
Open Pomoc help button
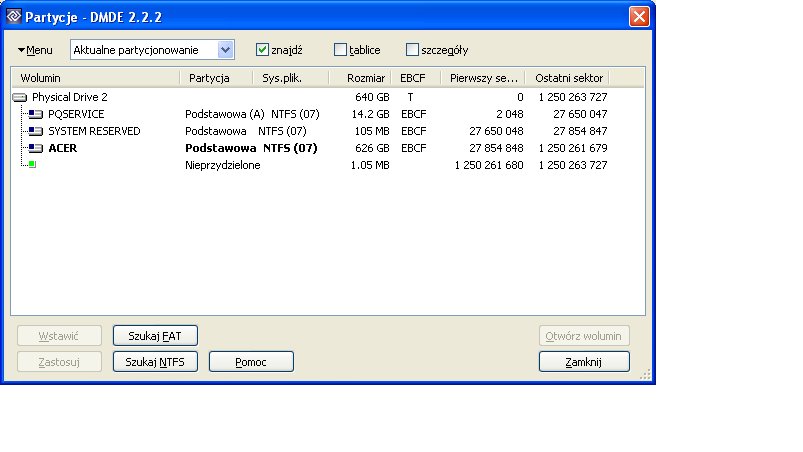pos(251,362)
